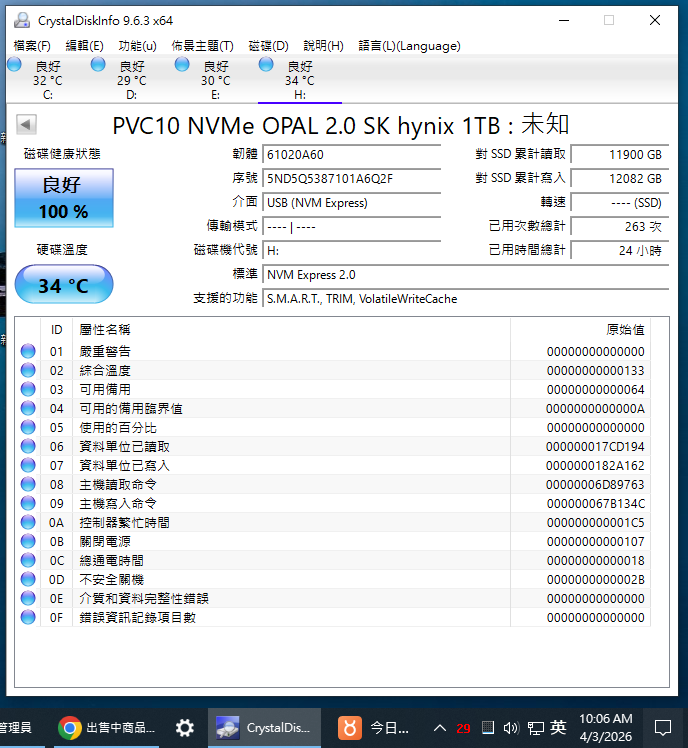
Task: Click status orb for attribute 0D 不安全關機
Action: 28,579
